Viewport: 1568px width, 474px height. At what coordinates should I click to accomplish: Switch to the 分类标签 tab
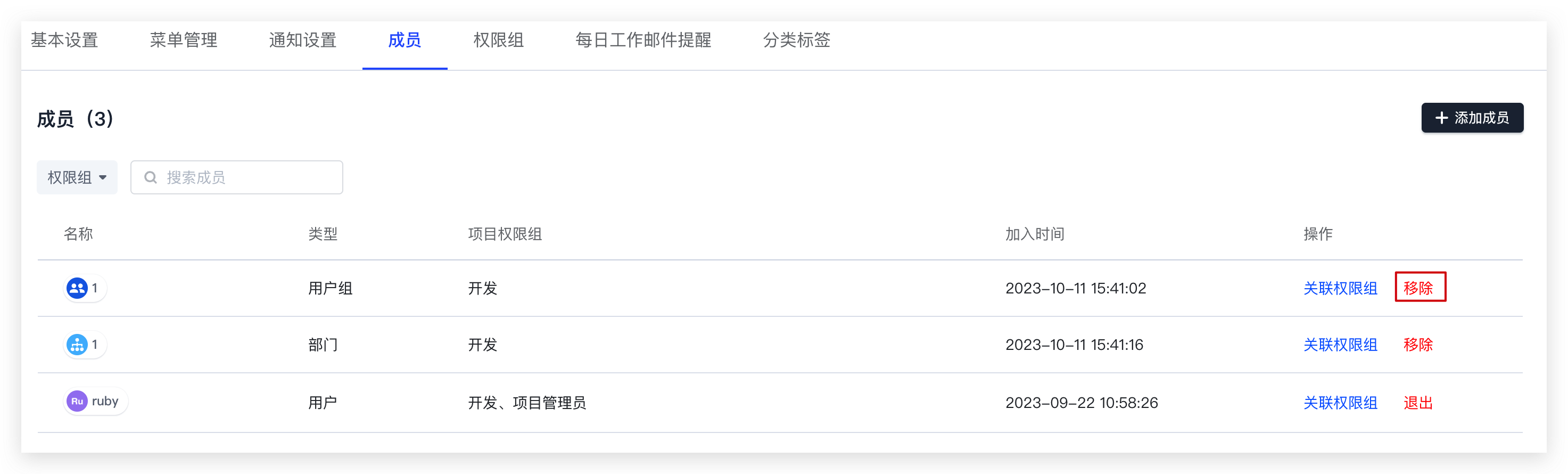point(797,40)
